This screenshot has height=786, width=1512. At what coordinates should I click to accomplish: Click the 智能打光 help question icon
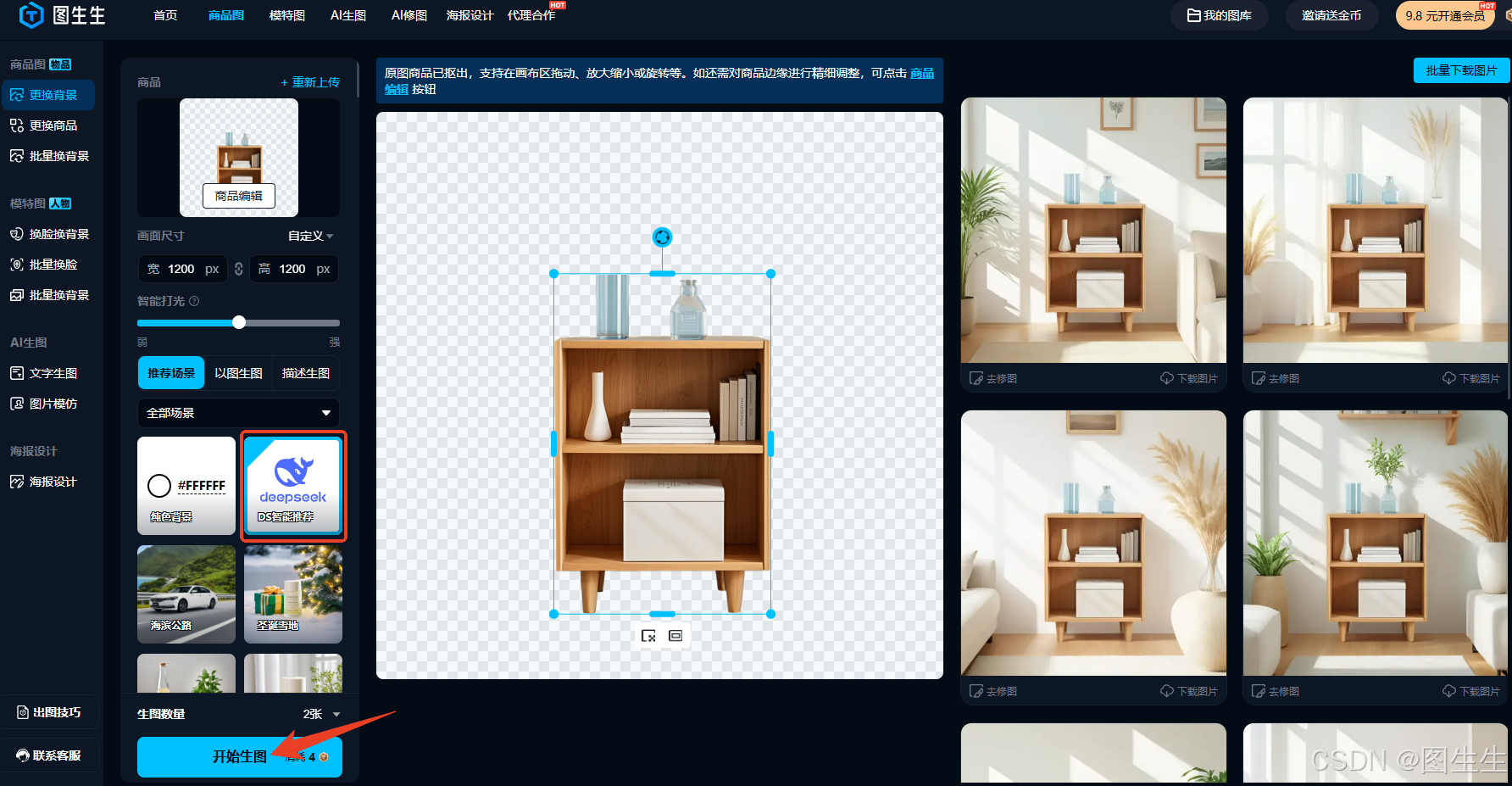[x=194, y=301]
